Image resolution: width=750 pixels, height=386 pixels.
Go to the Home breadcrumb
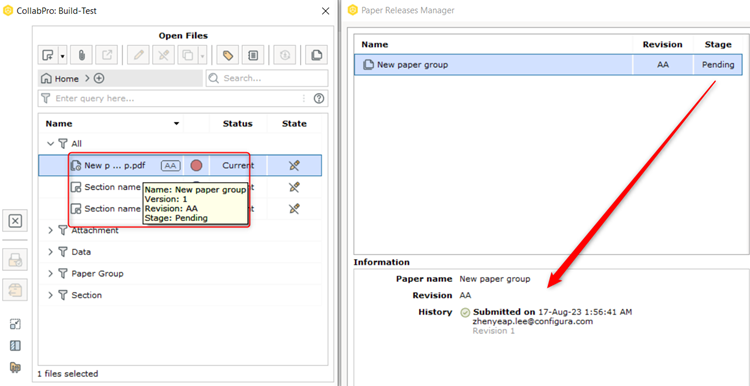point(61,78)
